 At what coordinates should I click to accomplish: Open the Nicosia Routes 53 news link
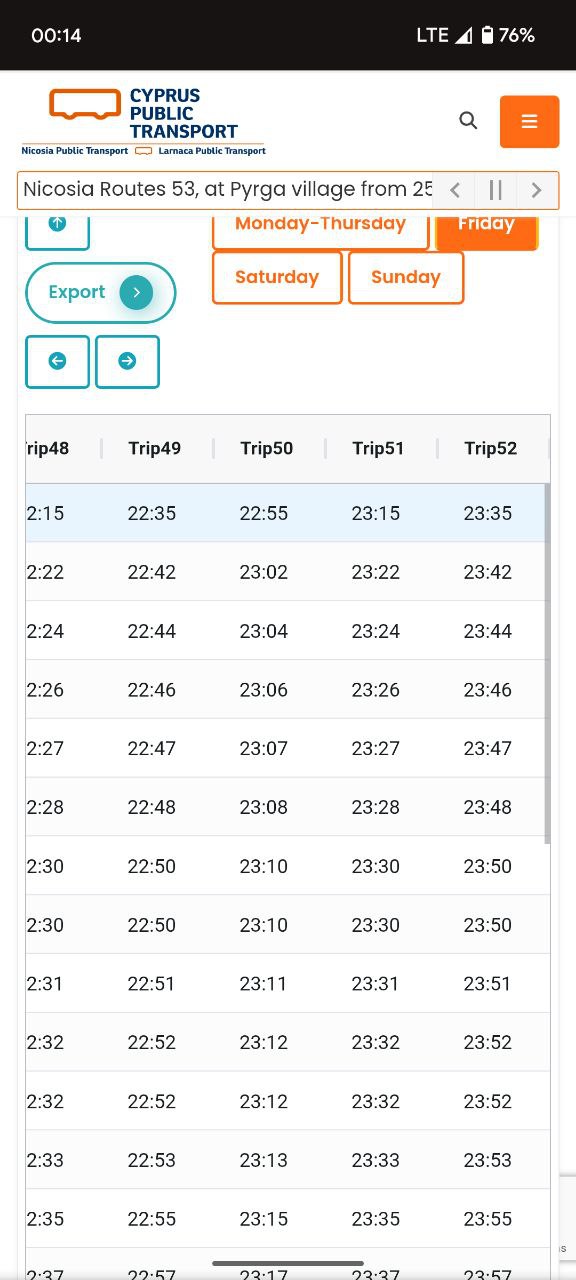coord(228,190)
